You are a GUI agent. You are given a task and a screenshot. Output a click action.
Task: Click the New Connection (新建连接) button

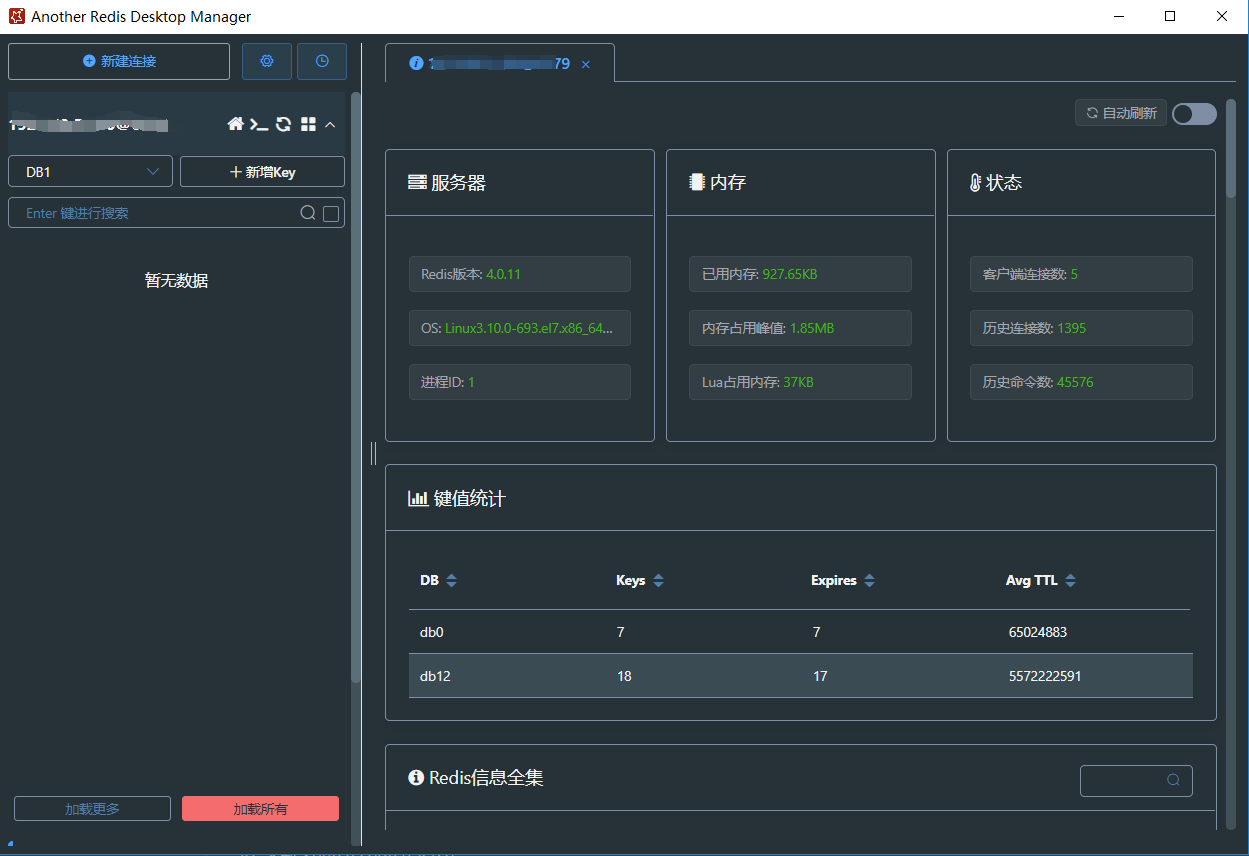tap(119, 61)
